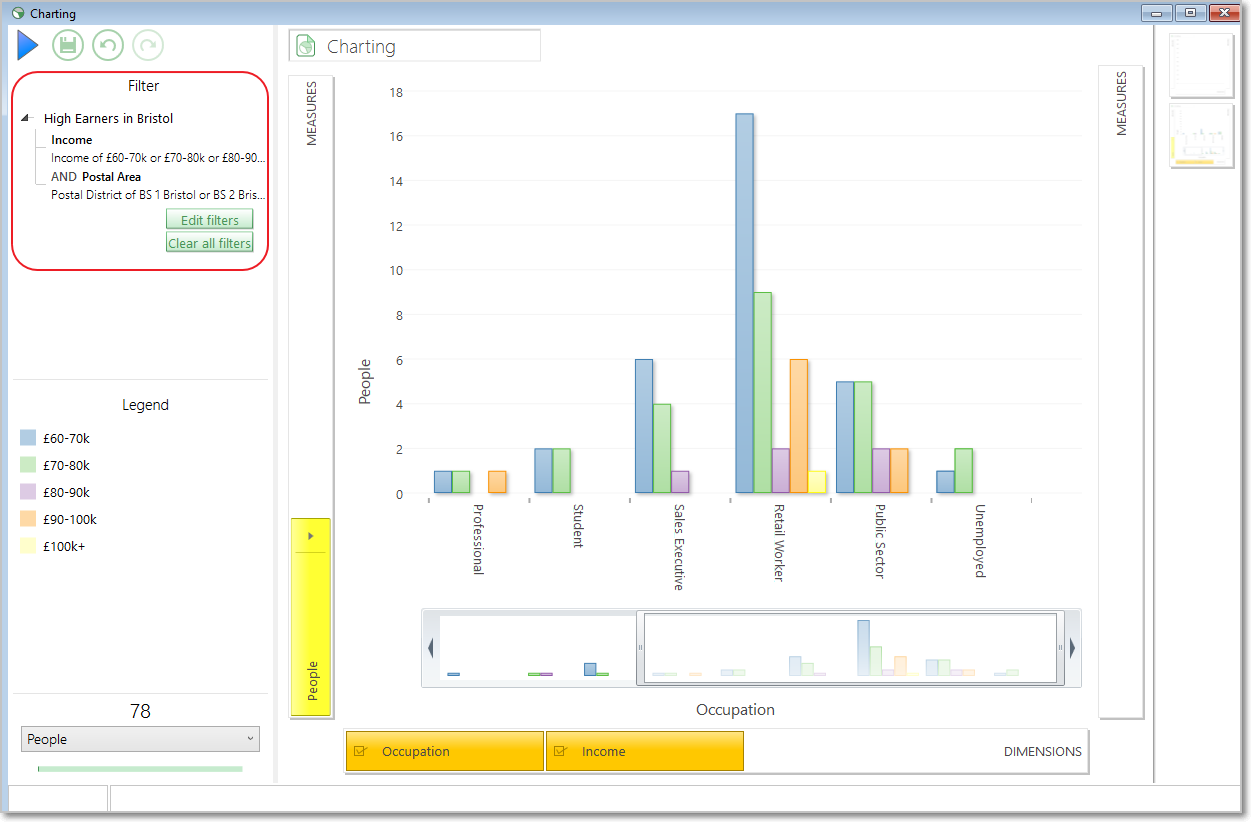Click the Charting title icon
This screenshot has height=822, width=1251.
click(x=306, y=46)
